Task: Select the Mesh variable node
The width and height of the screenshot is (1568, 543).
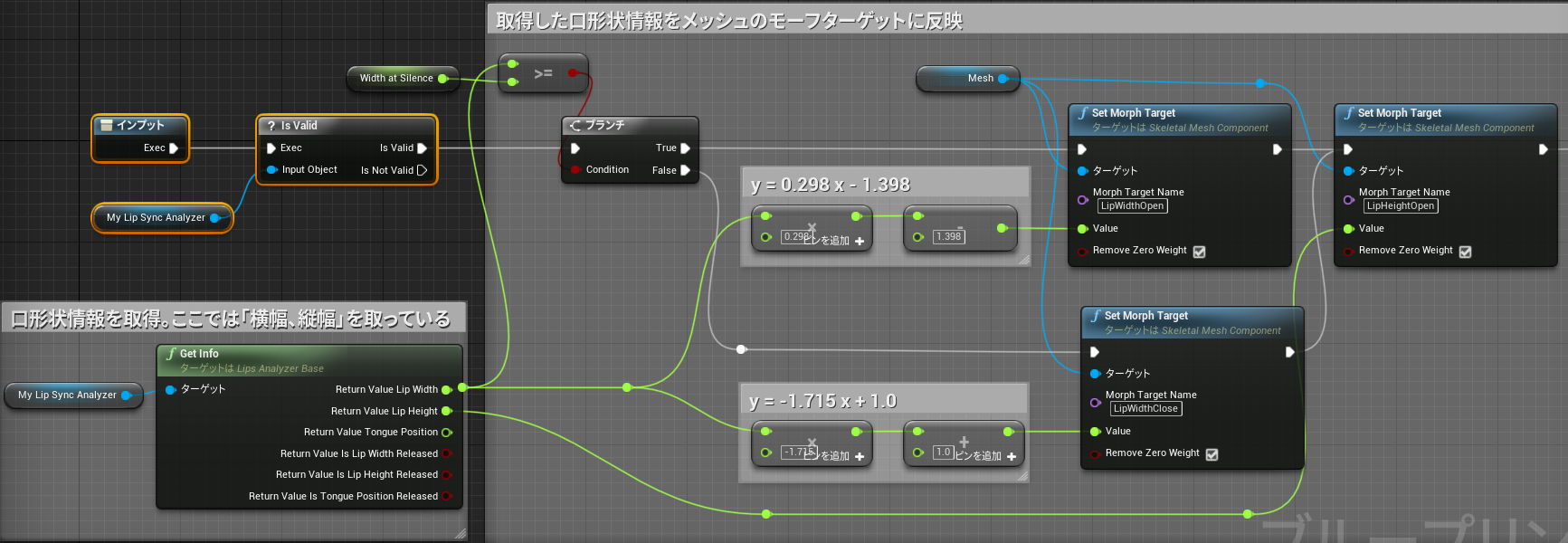Action: (968, 79)
